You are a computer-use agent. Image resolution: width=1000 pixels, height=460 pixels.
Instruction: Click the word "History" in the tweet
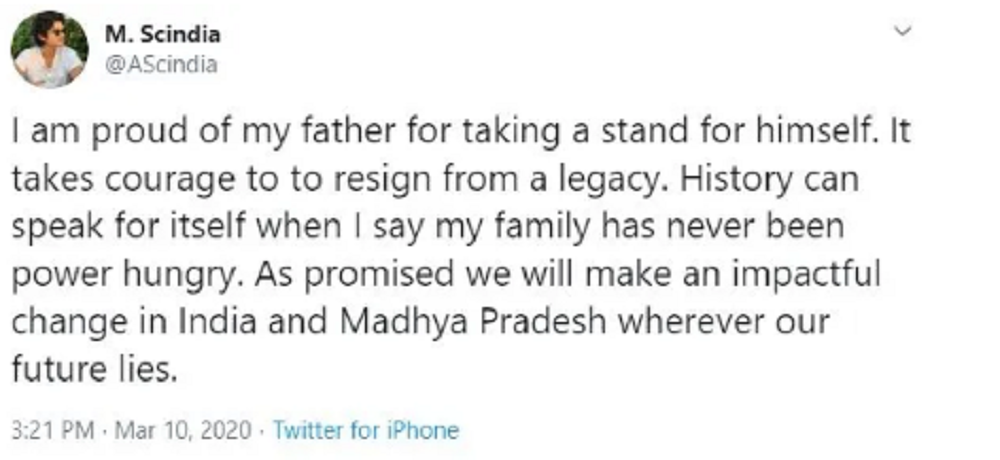pos(736,181)
